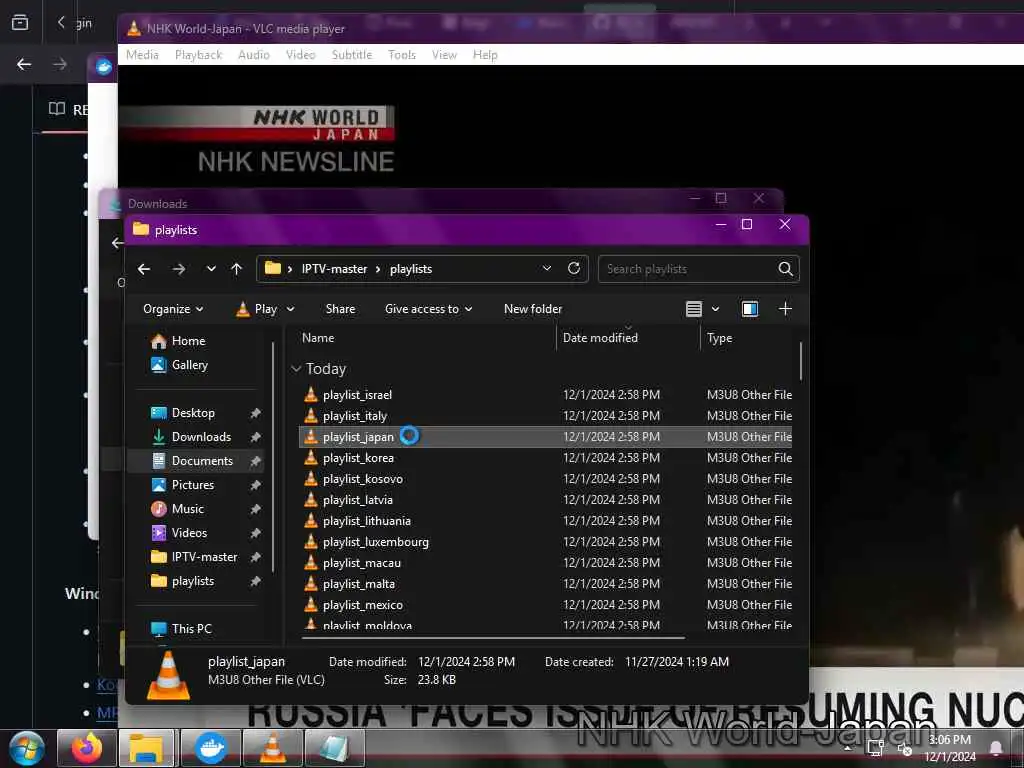Open the Give access to dropdown

pos(428,309)
